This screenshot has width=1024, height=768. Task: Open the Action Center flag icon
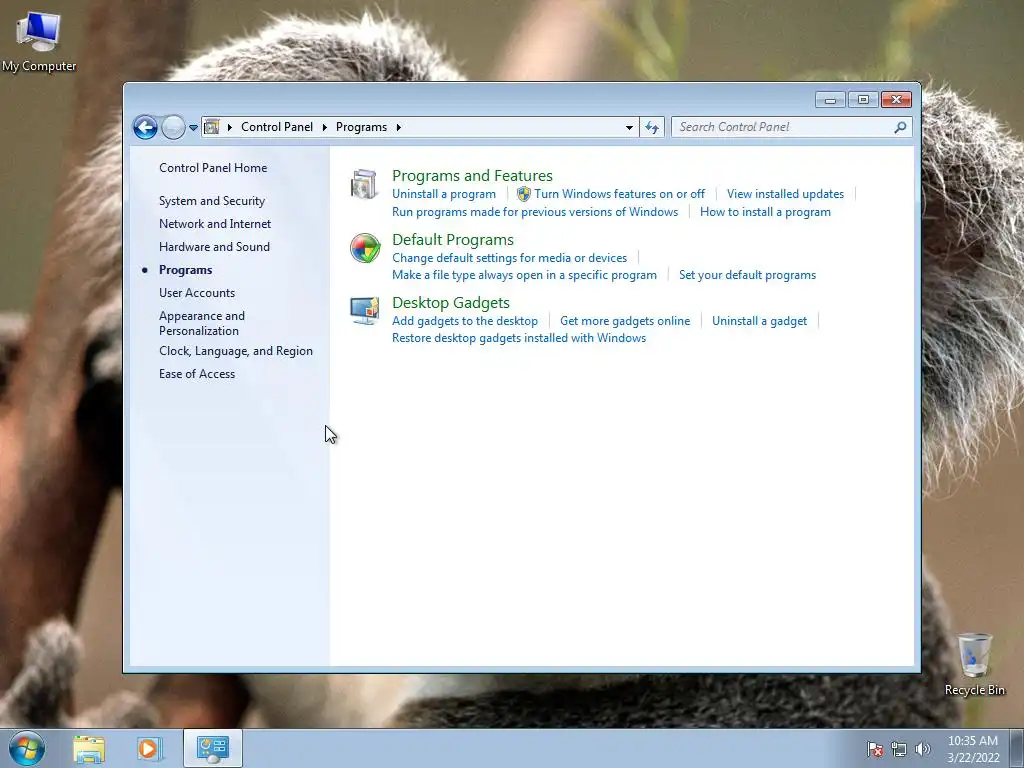pos(874,749)
